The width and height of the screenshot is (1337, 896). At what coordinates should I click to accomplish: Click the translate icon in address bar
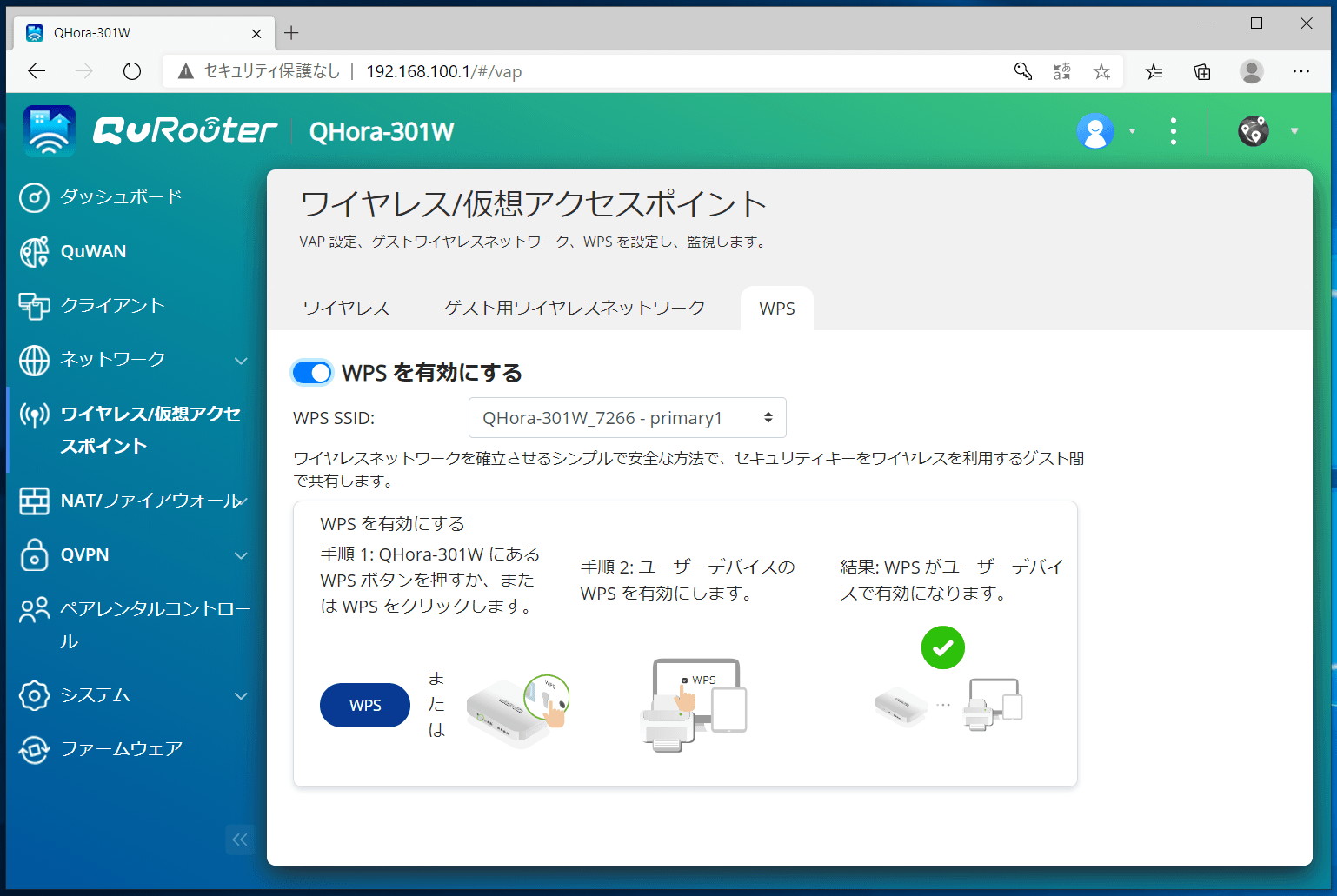(1062, 71)
